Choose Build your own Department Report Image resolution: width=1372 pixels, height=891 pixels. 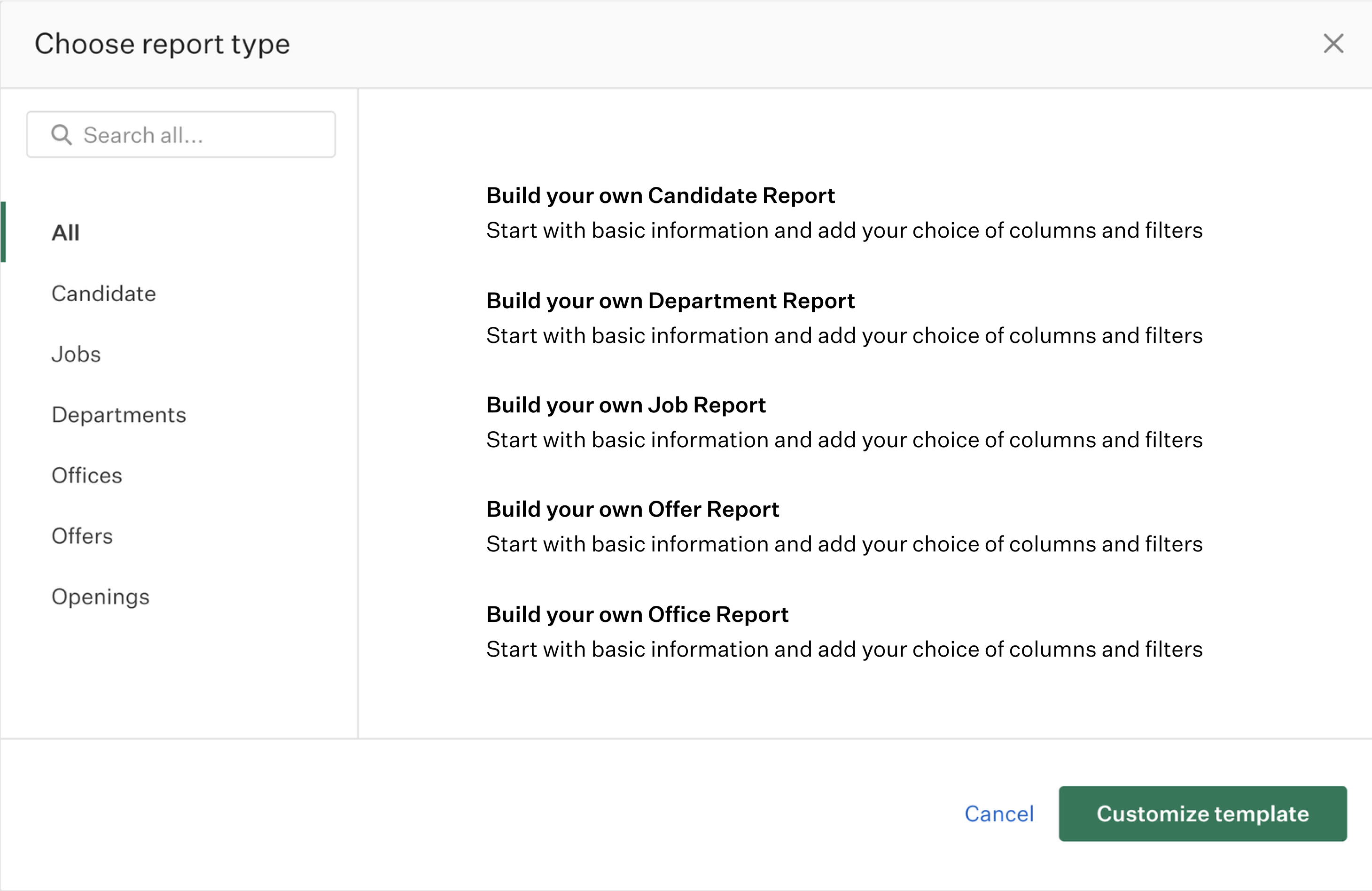[x=670, y=300]
